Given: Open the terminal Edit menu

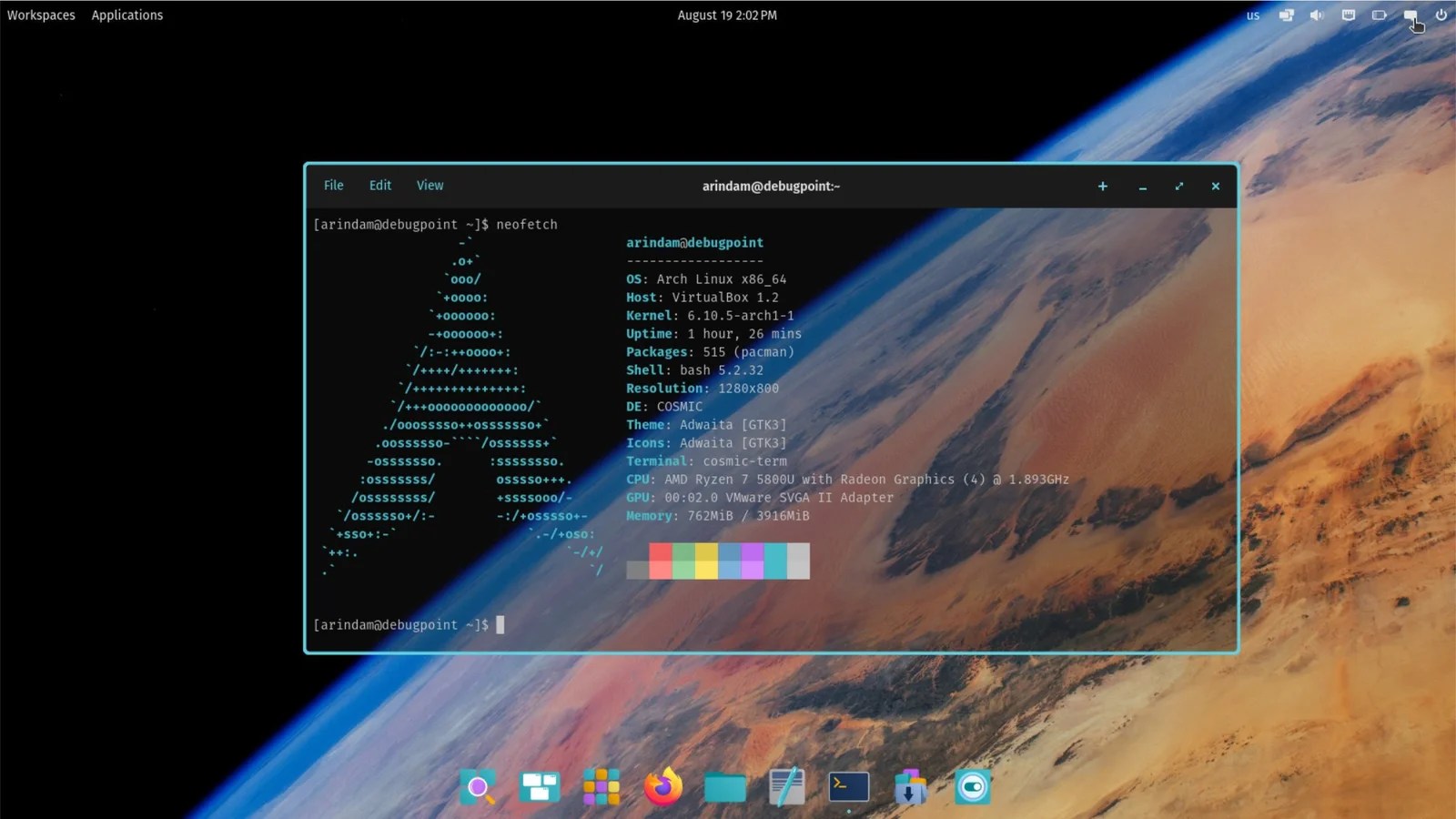Looking at the screenshot, I should pyautogui.click(x=380, y=186).
